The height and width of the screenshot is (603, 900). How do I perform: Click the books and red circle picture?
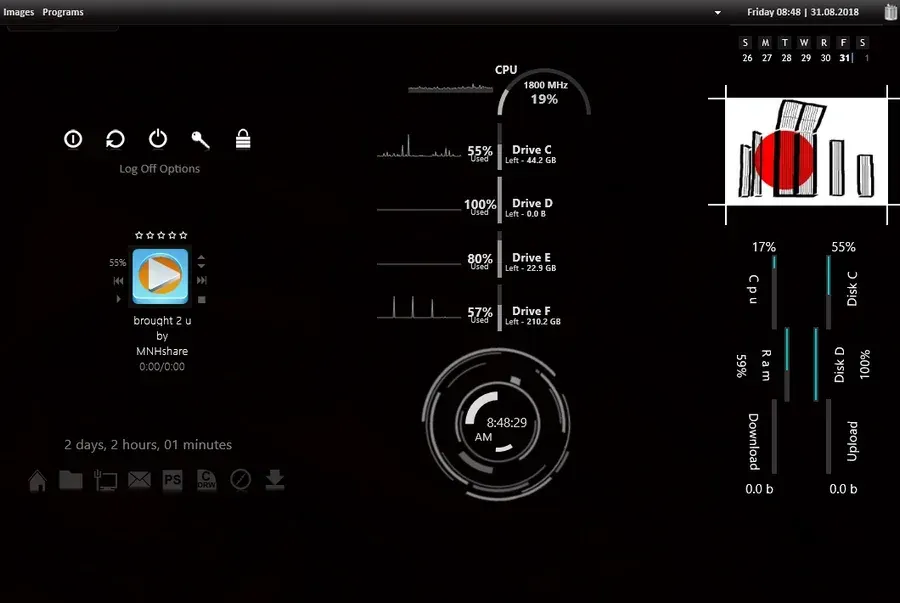pos(806,151)
